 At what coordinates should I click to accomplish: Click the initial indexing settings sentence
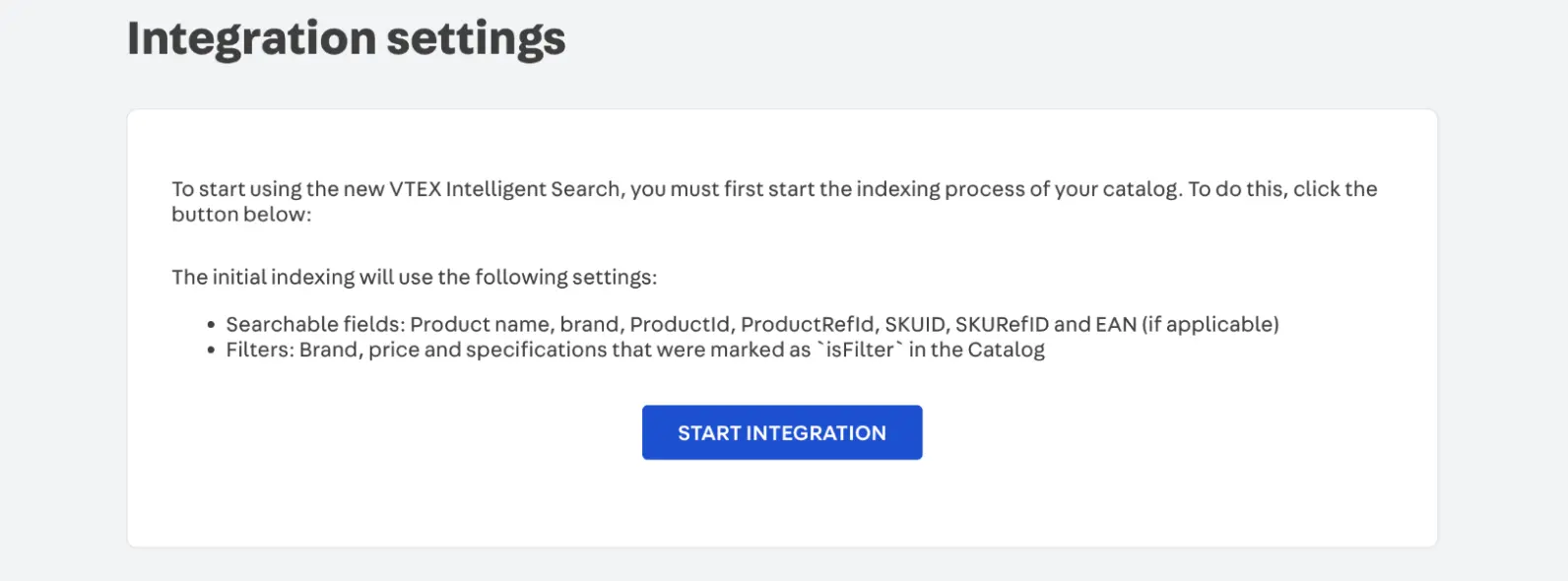pyautogui.click(x=415, y=277)
